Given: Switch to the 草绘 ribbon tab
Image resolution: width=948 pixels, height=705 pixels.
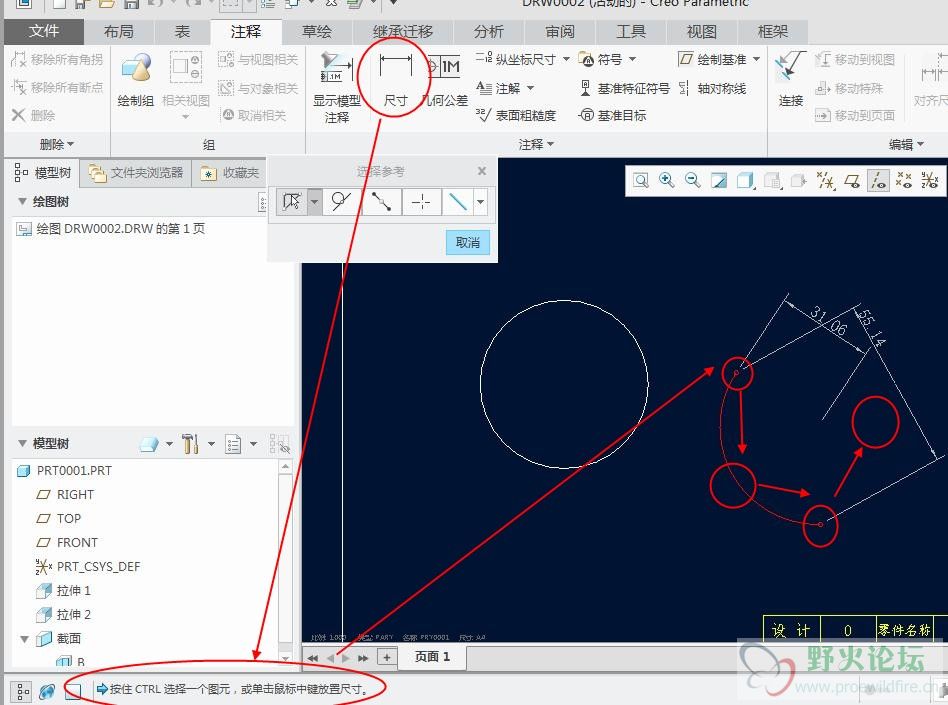Looking at the screenshot, I should [317, 31].
